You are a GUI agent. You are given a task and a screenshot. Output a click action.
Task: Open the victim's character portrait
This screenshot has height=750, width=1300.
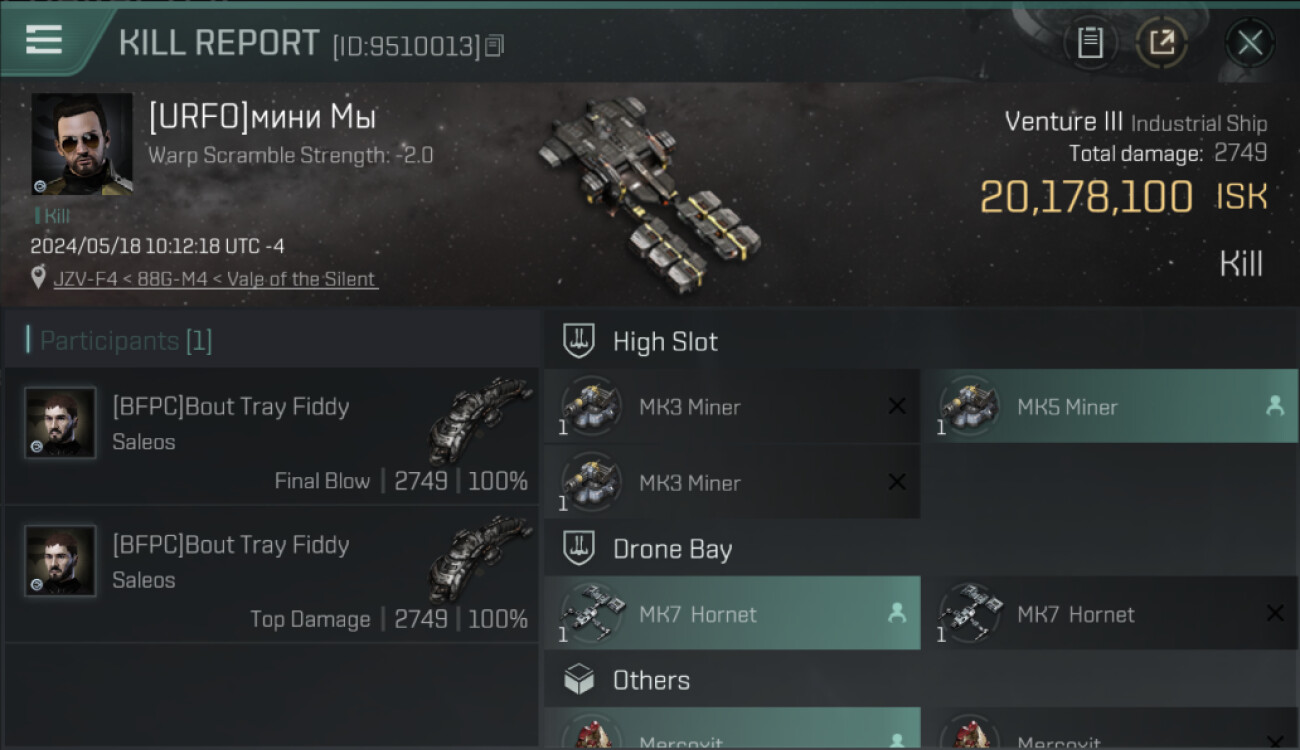82,144
